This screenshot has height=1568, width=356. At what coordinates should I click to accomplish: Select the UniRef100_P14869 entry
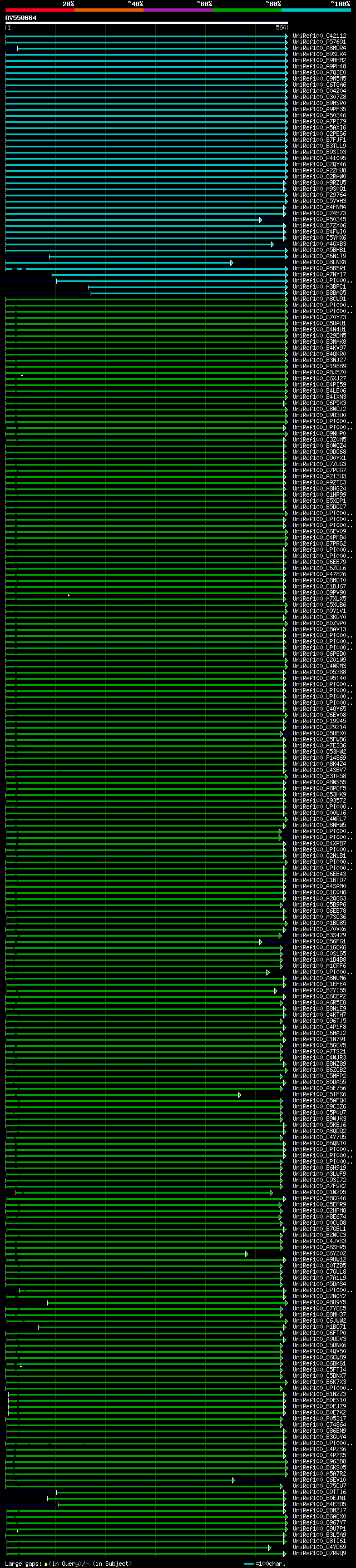[319, 758]
